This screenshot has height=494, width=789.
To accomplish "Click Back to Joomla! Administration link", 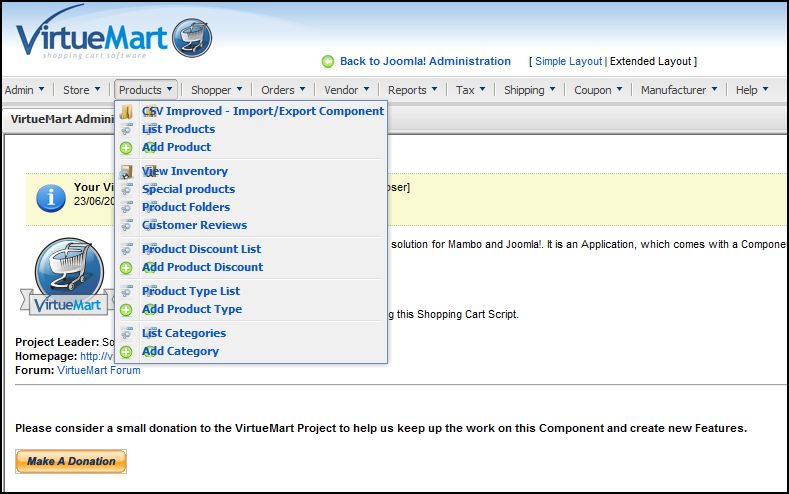I will (x=425, y=61).
